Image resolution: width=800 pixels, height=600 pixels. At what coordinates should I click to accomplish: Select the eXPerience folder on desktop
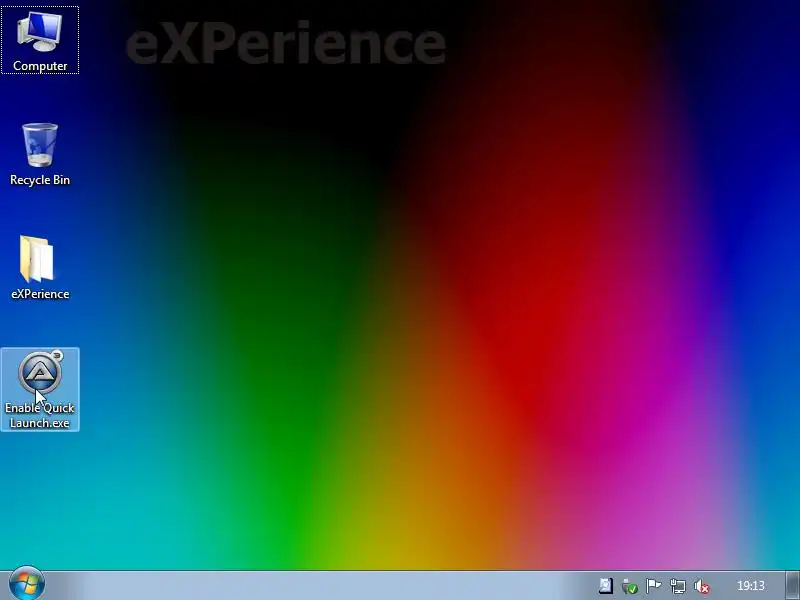pyautogui.click(x=40, y=267)
